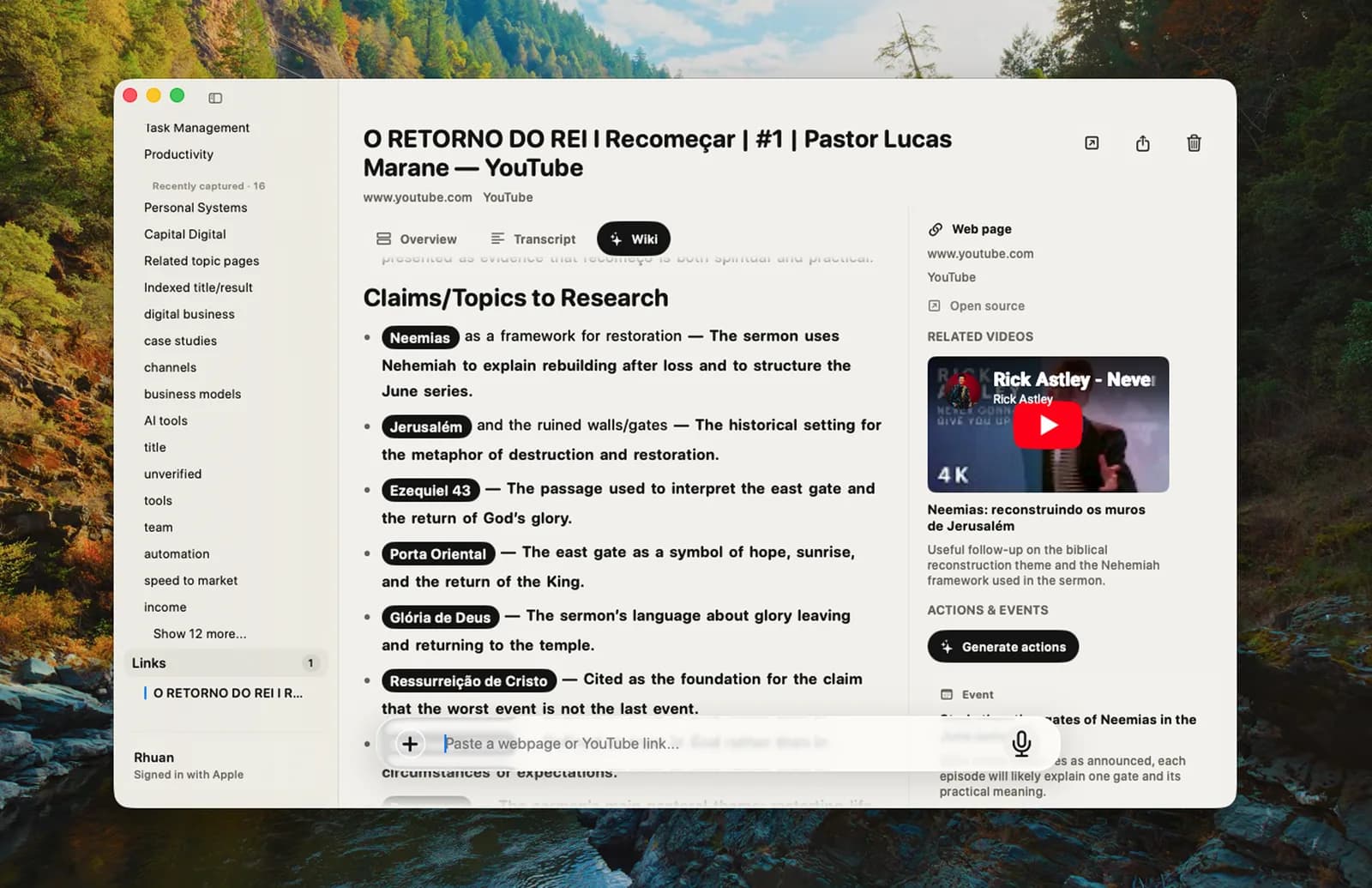
Task: Open the page in external window icon
Action: click(x=1092, y=143)
